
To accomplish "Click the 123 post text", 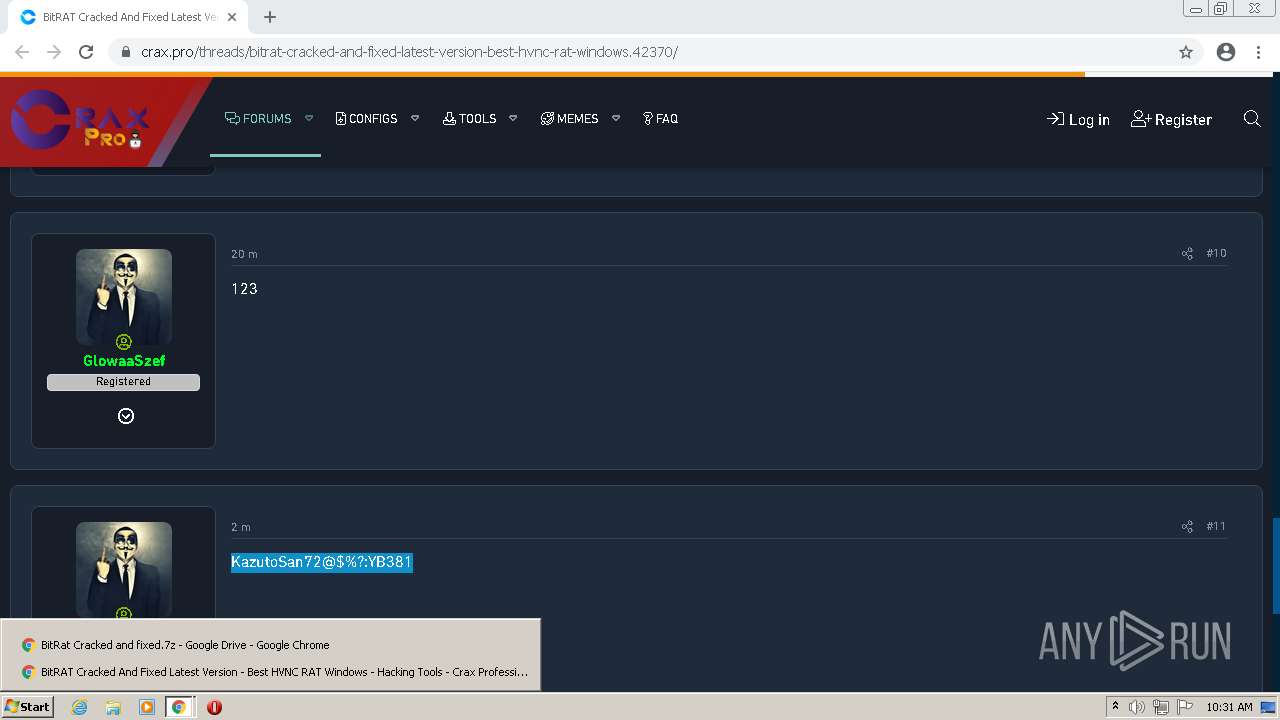I will (245, 289).
